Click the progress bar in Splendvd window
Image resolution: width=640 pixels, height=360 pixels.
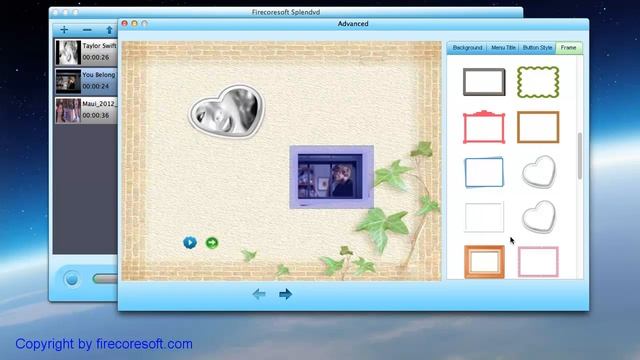pos(105,279)
